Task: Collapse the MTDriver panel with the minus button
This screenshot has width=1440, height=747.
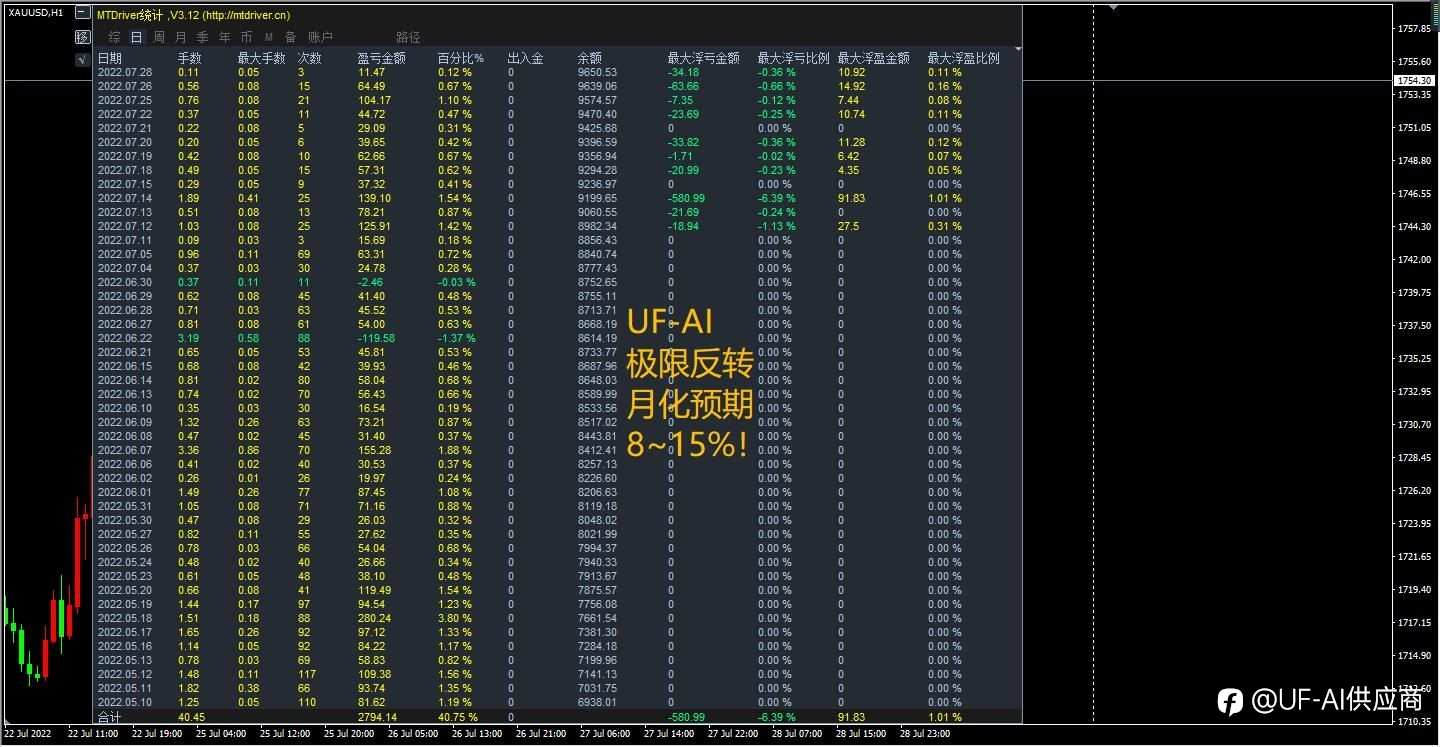Action: pyautogui.click(x=82, y=14)
